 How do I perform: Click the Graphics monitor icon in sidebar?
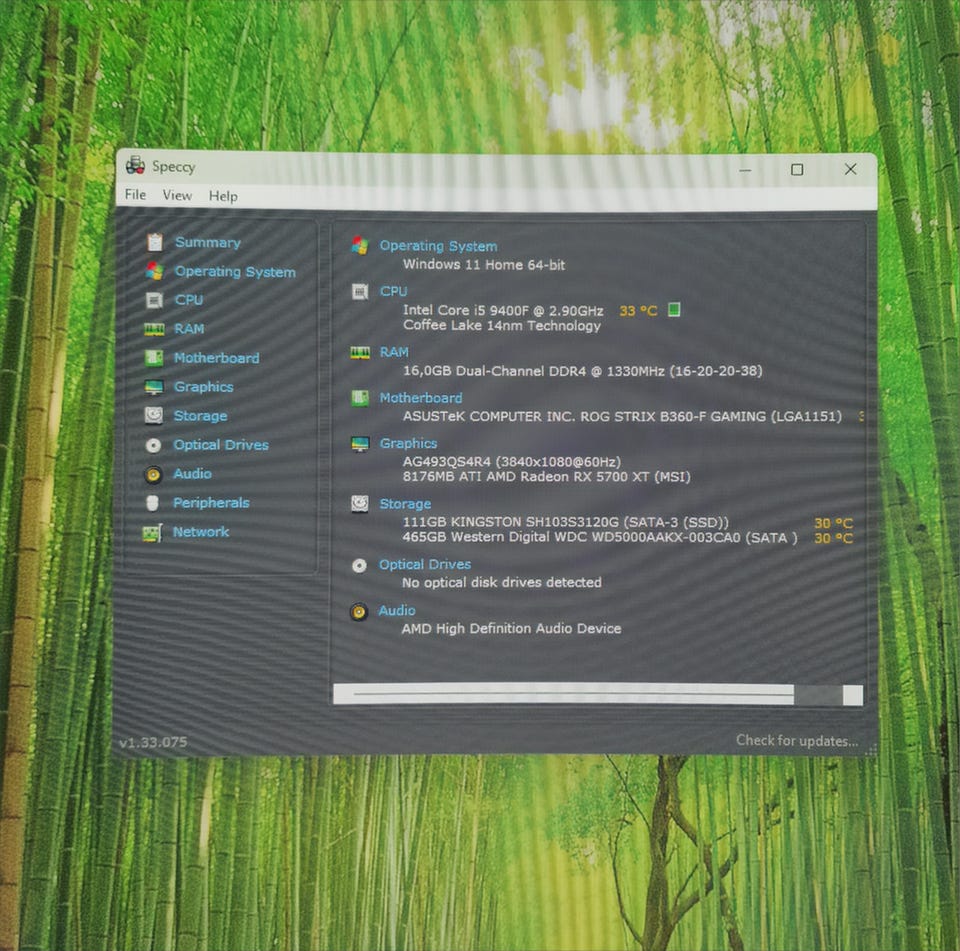(x=154, y=387)
